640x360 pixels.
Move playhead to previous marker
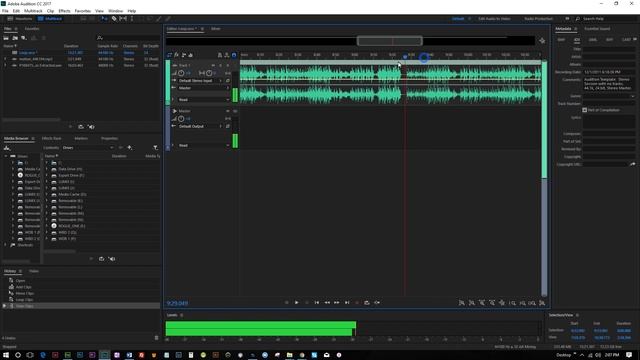[317, 303]
